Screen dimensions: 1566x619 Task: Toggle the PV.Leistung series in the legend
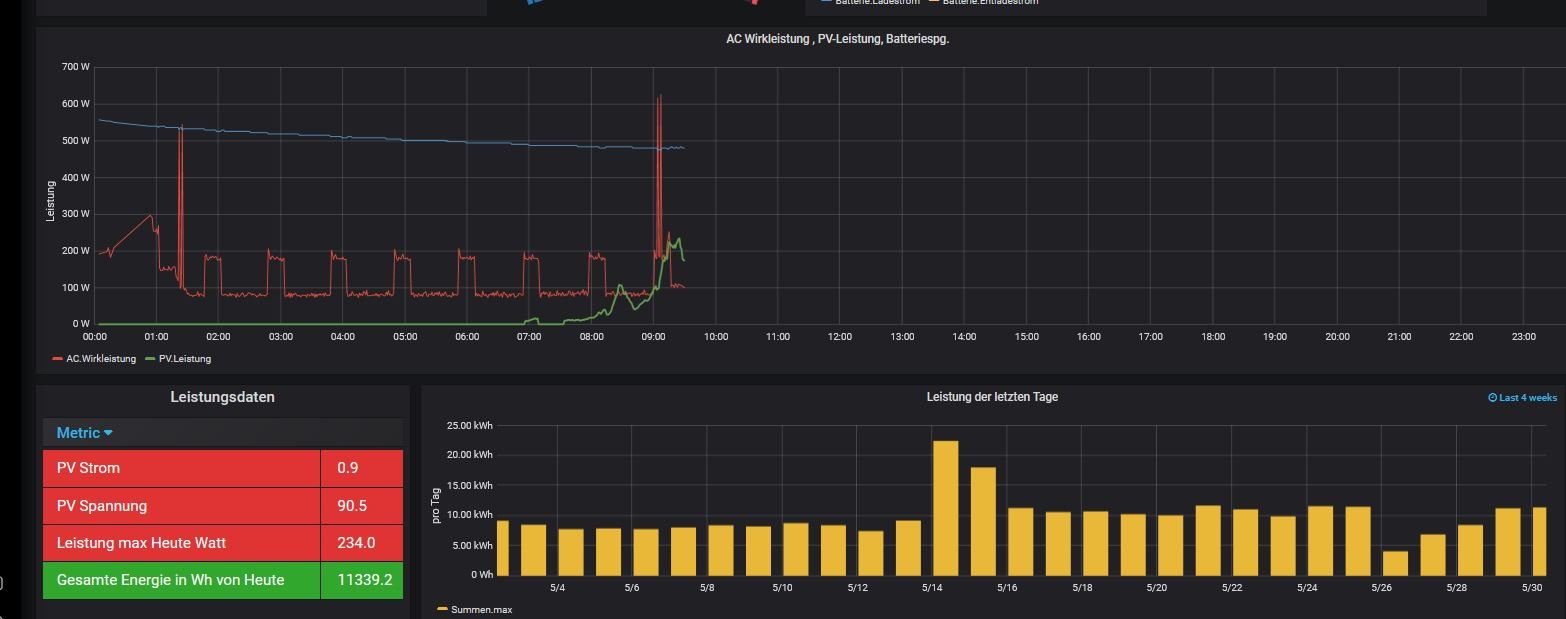coord(184,358)
